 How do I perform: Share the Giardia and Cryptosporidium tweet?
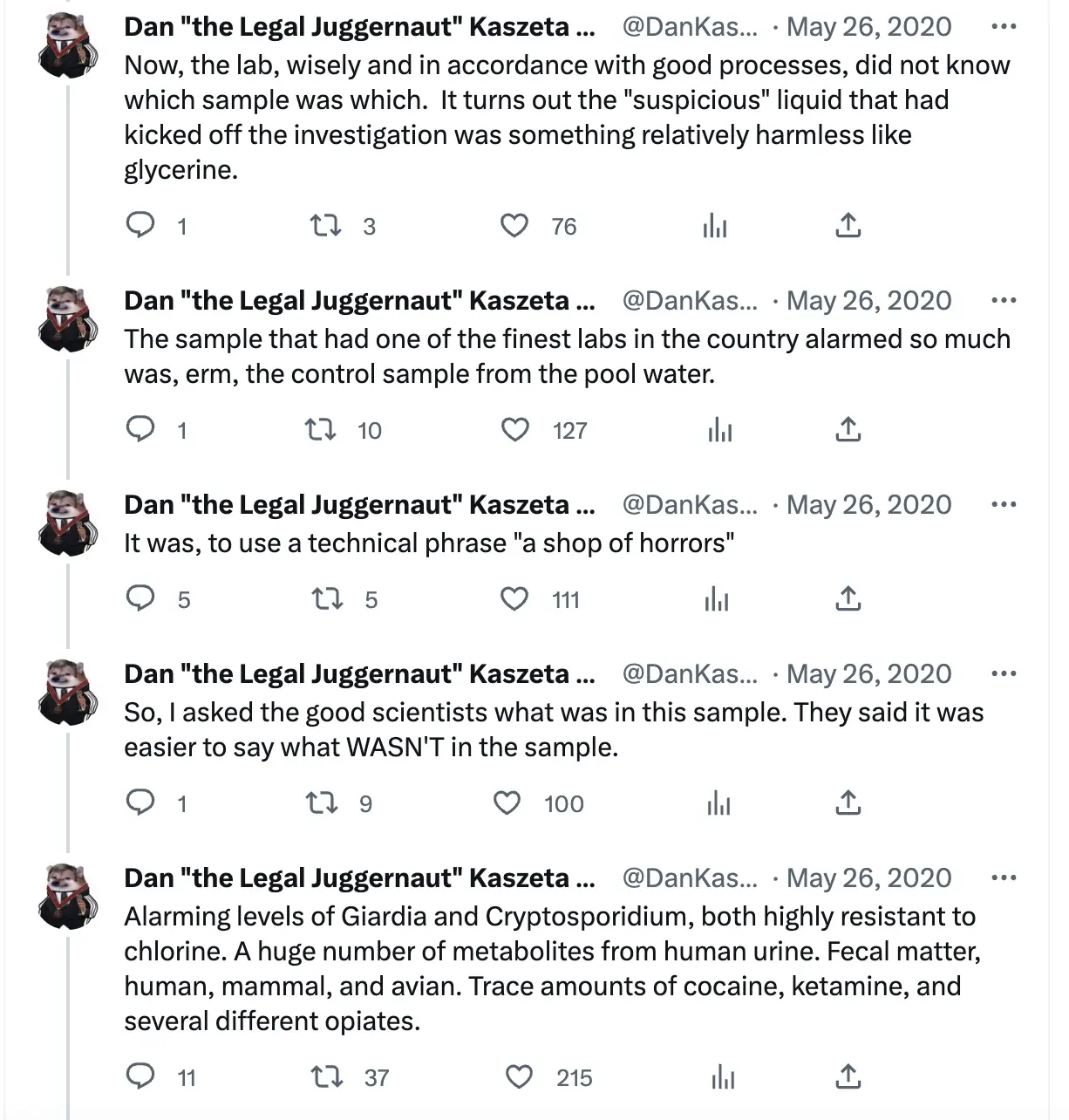[x=848, y=1077]
